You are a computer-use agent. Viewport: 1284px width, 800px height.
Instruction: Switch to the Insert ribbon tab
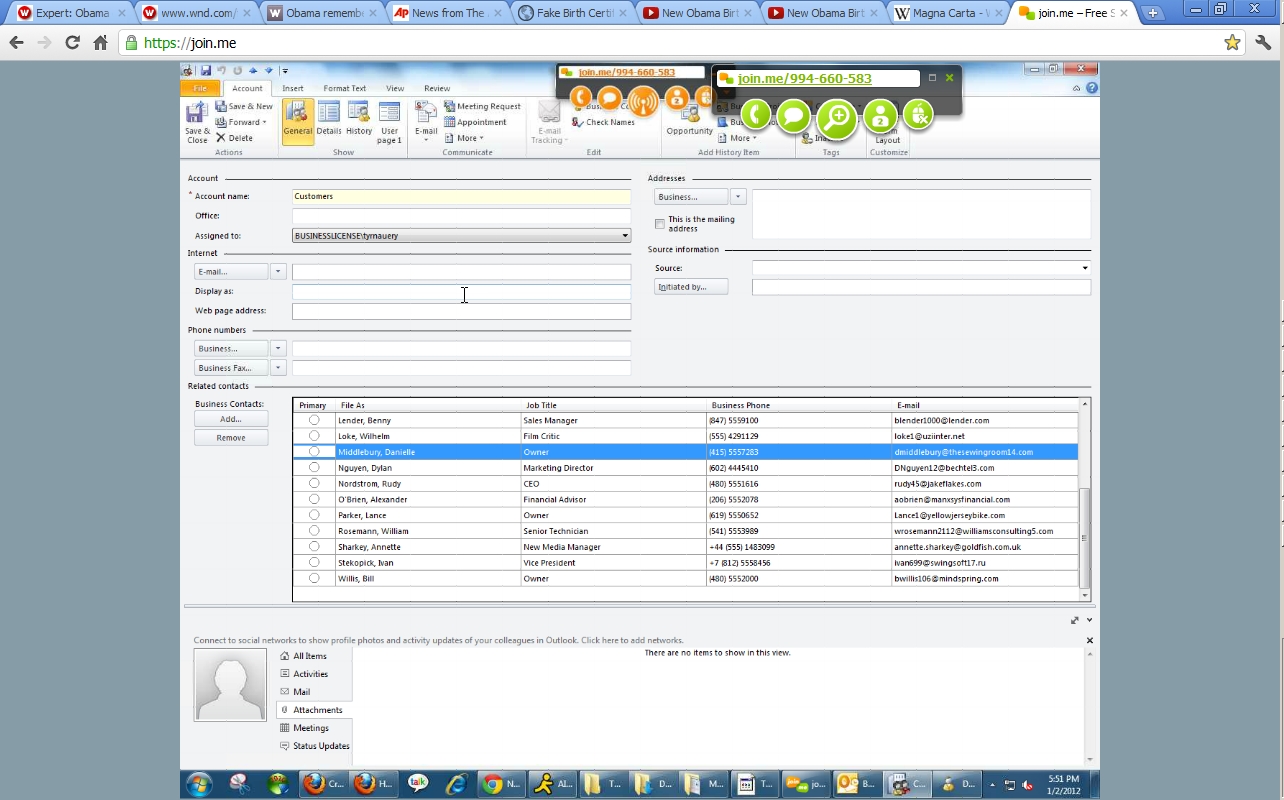[293, 88]
